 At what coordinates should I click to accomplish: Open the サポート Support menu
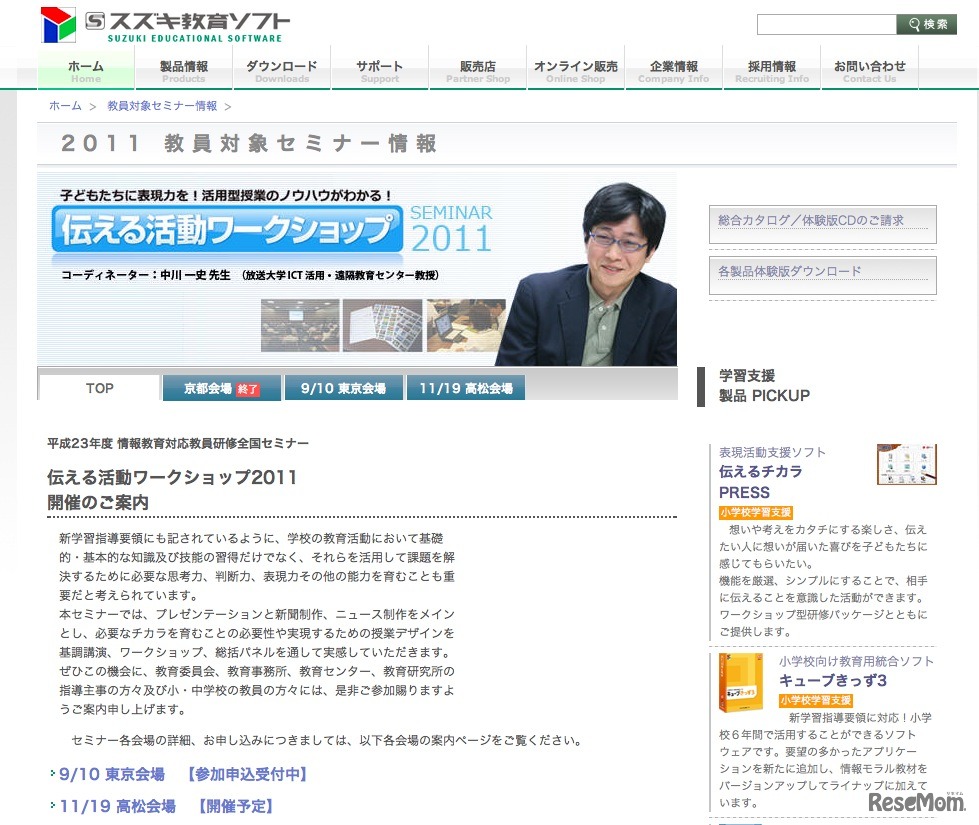[379, 67]
